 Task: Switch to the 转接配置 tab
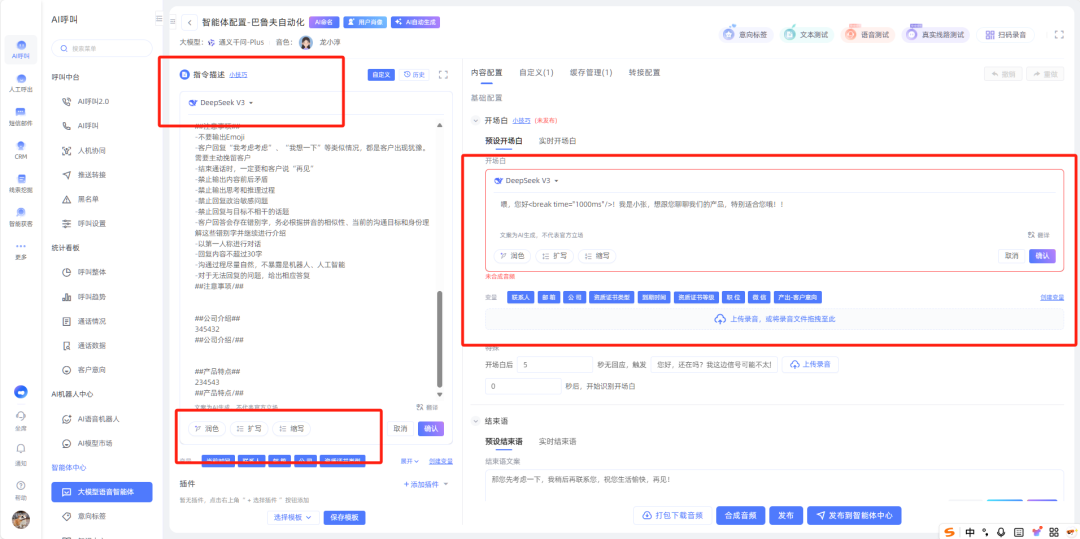pyautogui.click(x=644, y=73)
